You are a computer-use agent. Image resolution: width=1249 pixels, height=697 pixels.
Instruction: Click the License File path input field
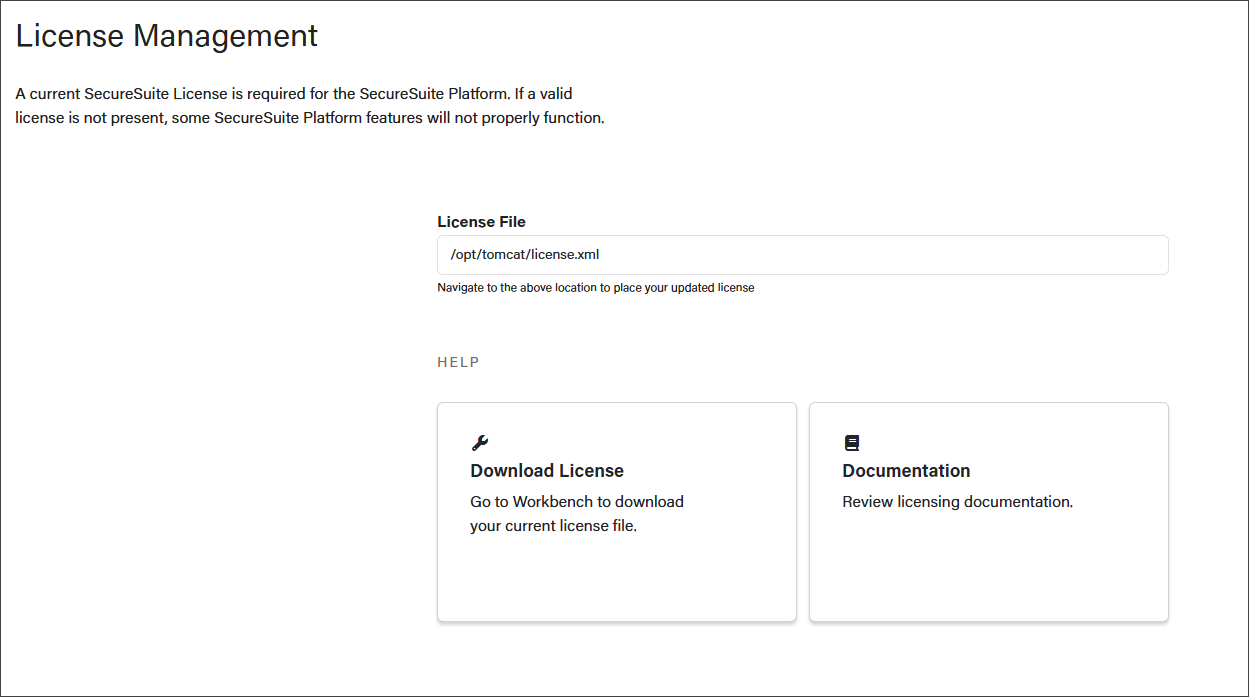(803, 255)
